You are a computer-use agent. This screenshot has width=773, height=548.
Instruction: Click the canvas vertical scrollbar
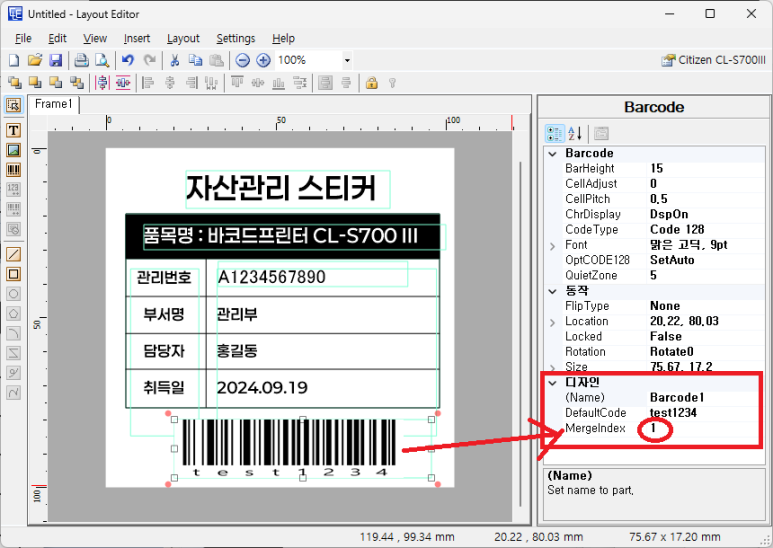520,333
